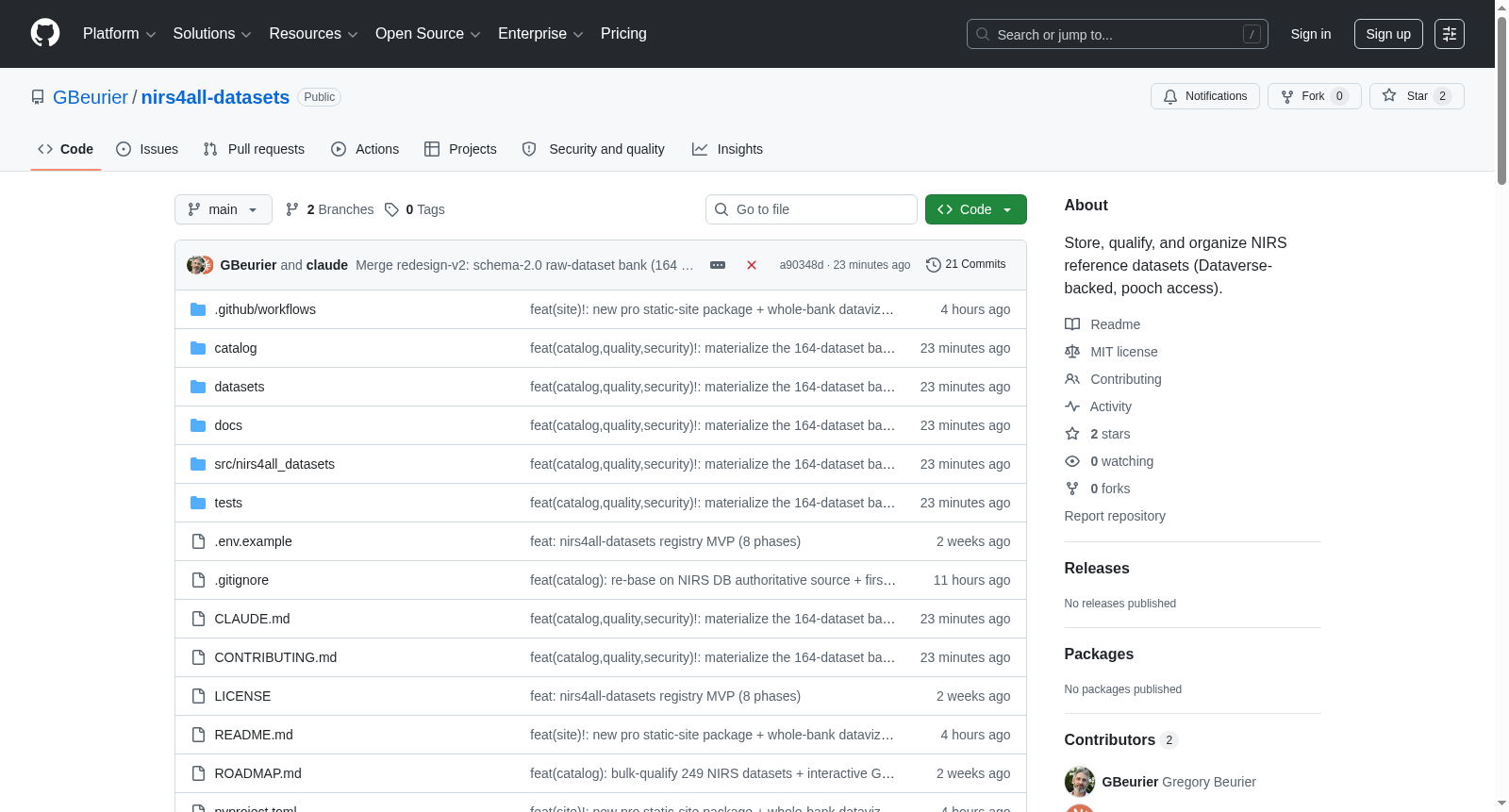Focus the Search or jump to field
The height and width of the screenshot is (812, 1509).
[x=1118, y=34]
